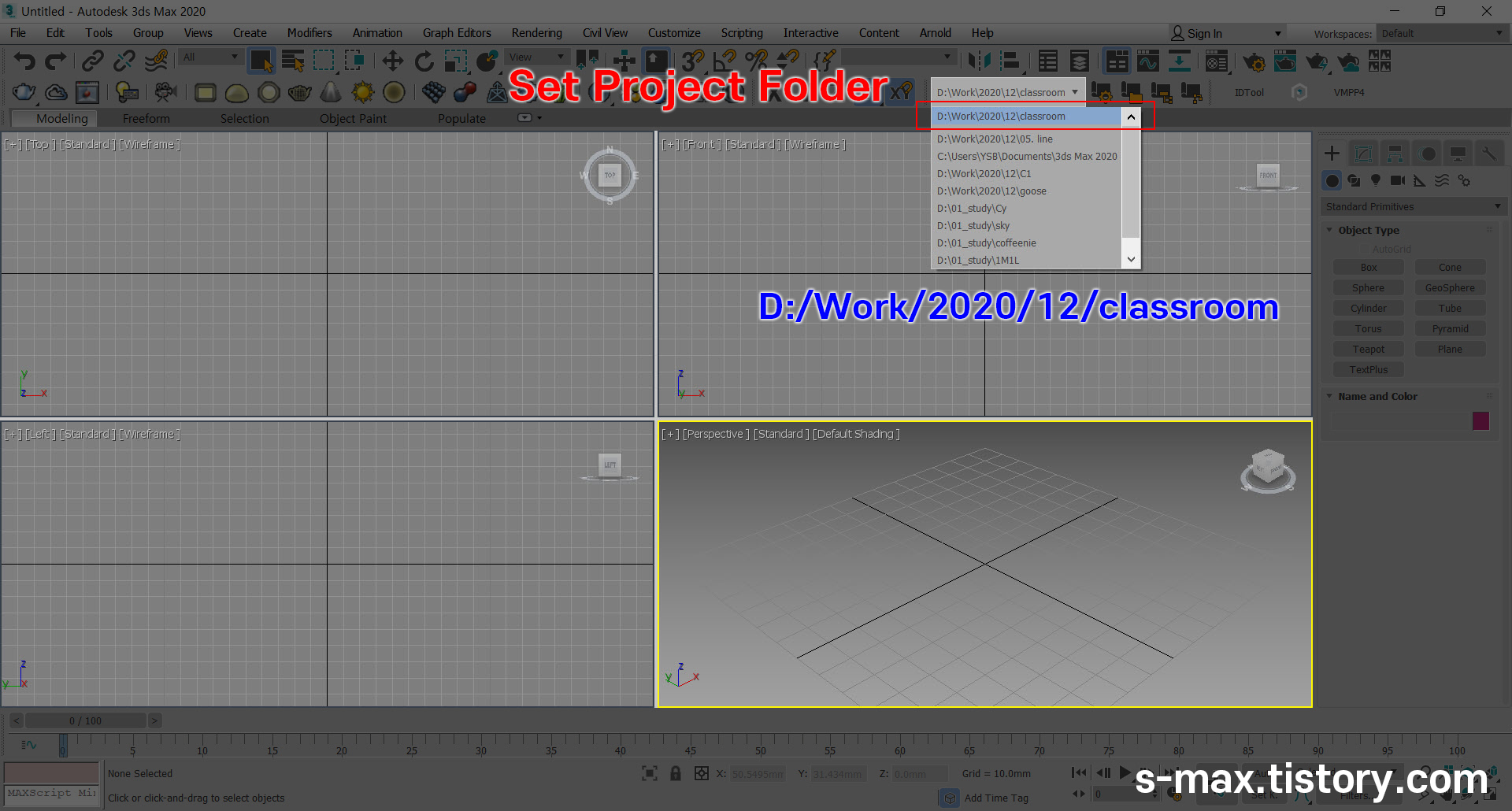Open the Hierarchy panel tab icon

(1395, 154)
